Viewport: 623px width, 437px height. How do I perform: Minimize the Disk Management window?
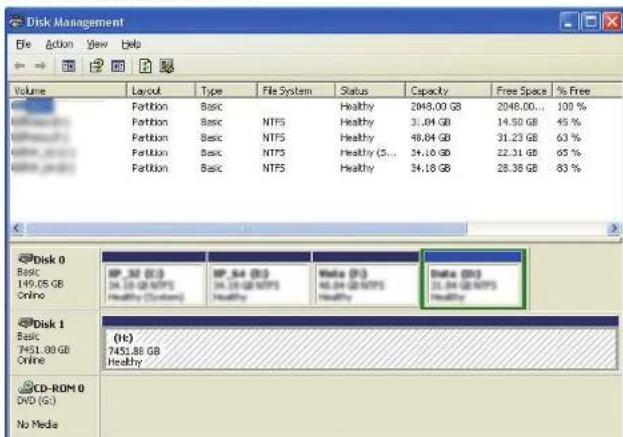coord(569,22)
